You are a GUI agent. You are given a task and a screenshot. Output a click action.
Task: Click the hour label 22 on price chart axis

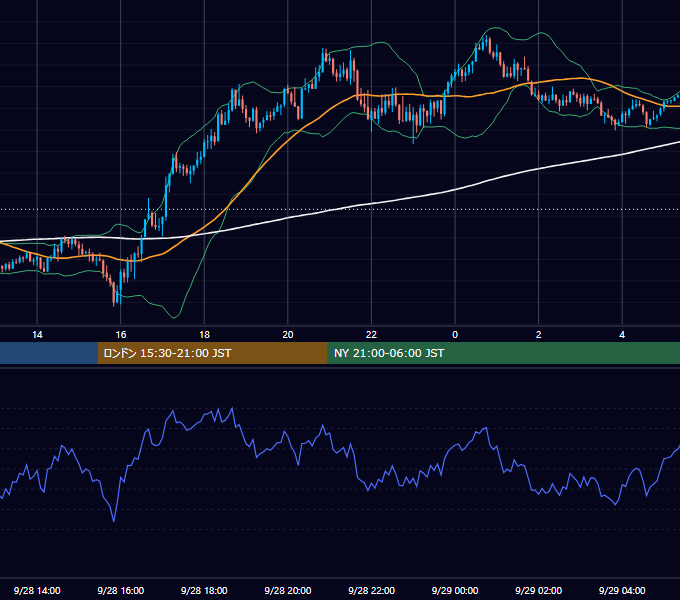[371, 335]
